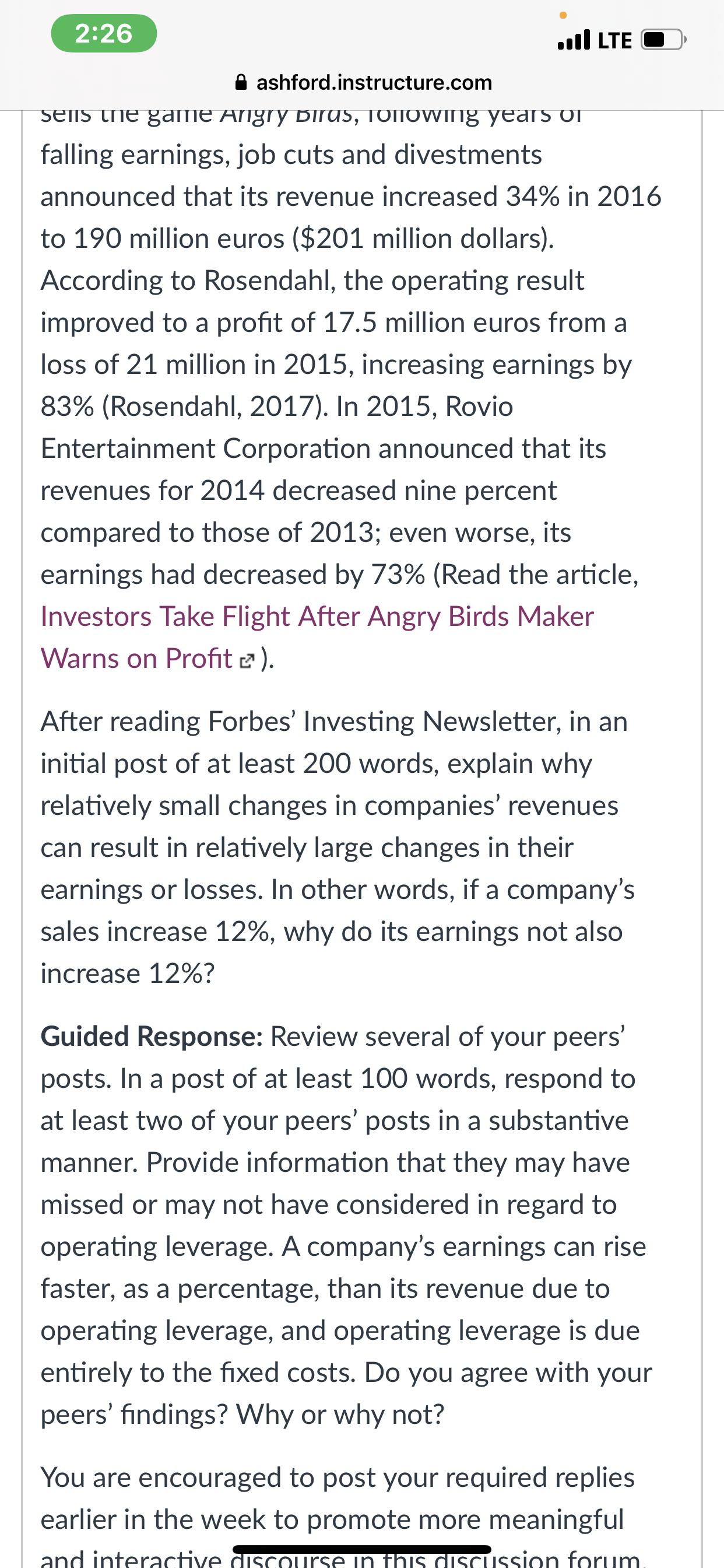This screenshot has height=1568, width=724.
Task: Open the Investors Take Flight After Angry Birds link
Action: 317,616
